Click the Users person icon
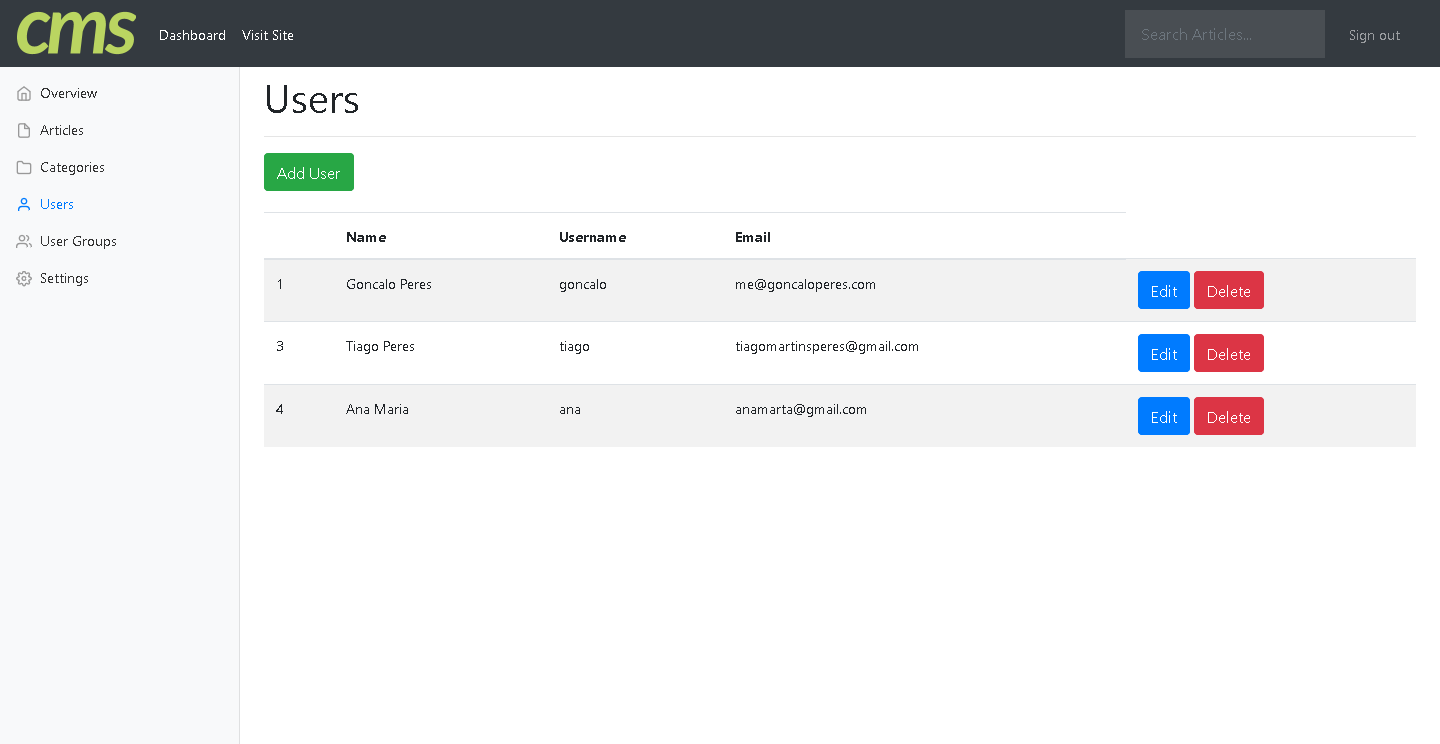Screen dimensions: 1440x744 coord(24,205)
